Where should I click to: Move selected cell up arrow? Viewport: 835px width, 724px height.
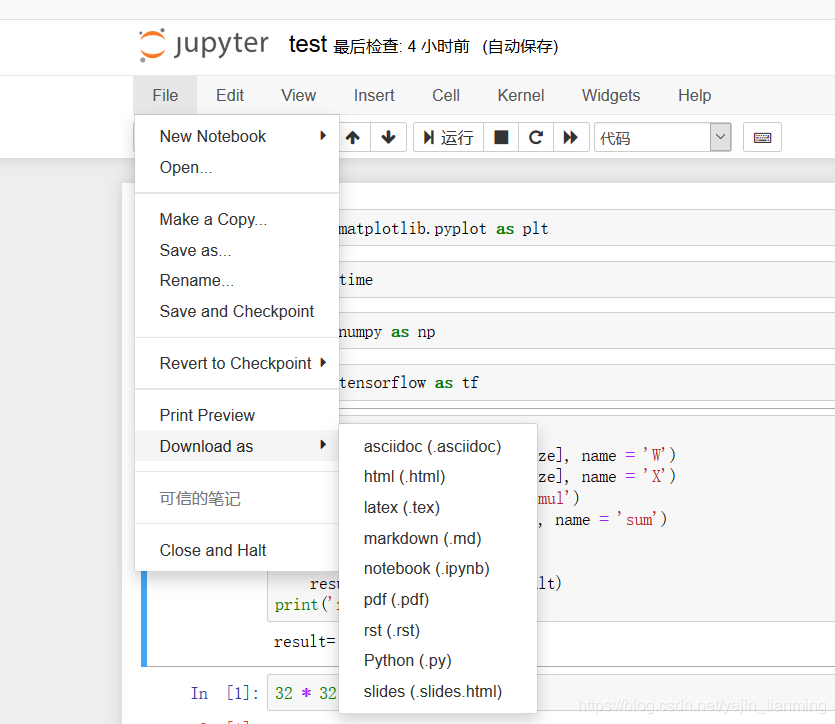tap(353, 138)
